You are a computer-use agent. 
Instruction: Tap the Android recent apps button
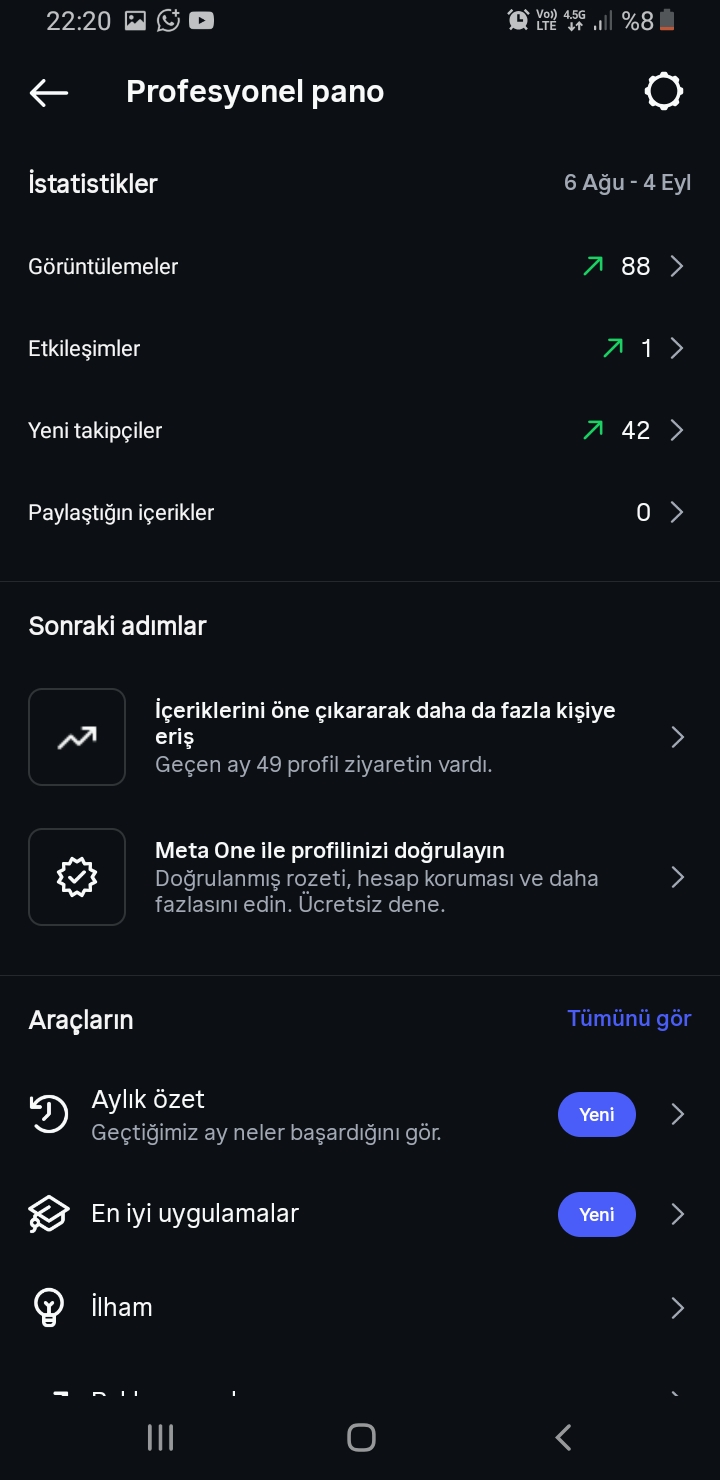[x=160, y=1437]
